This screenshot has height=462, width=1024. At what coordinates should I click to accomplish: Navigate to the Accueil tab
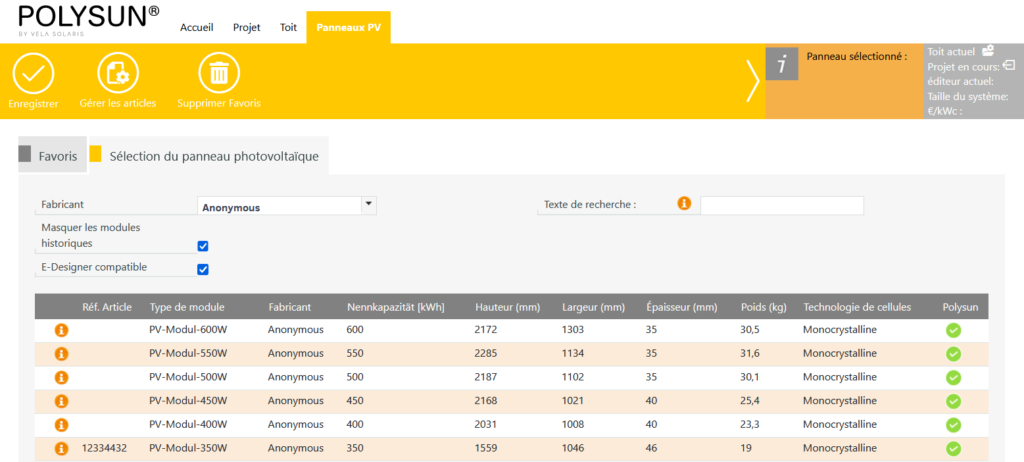tap(197, 28)
